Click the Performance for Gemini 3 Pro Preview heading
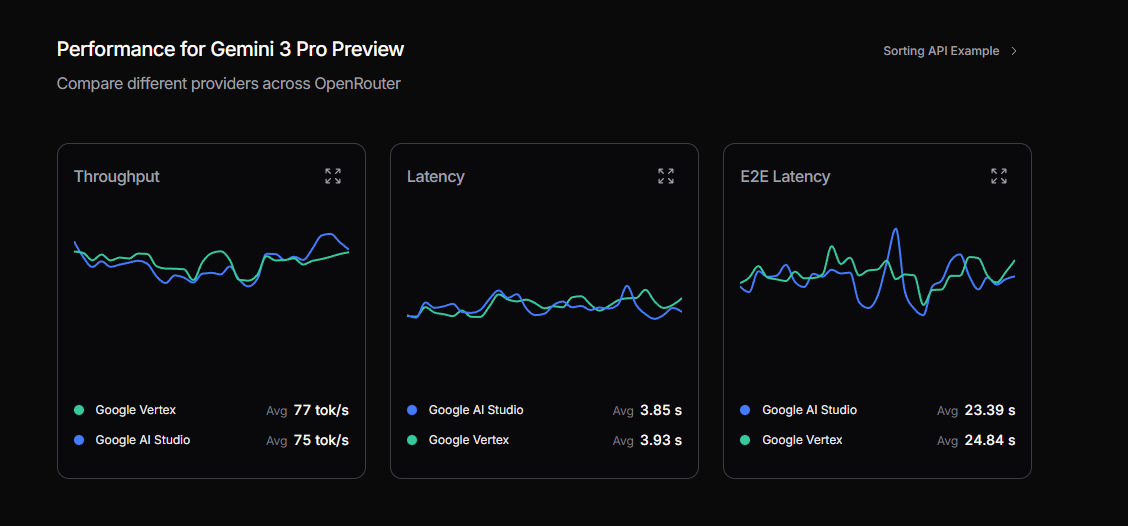 coord(230,49)
